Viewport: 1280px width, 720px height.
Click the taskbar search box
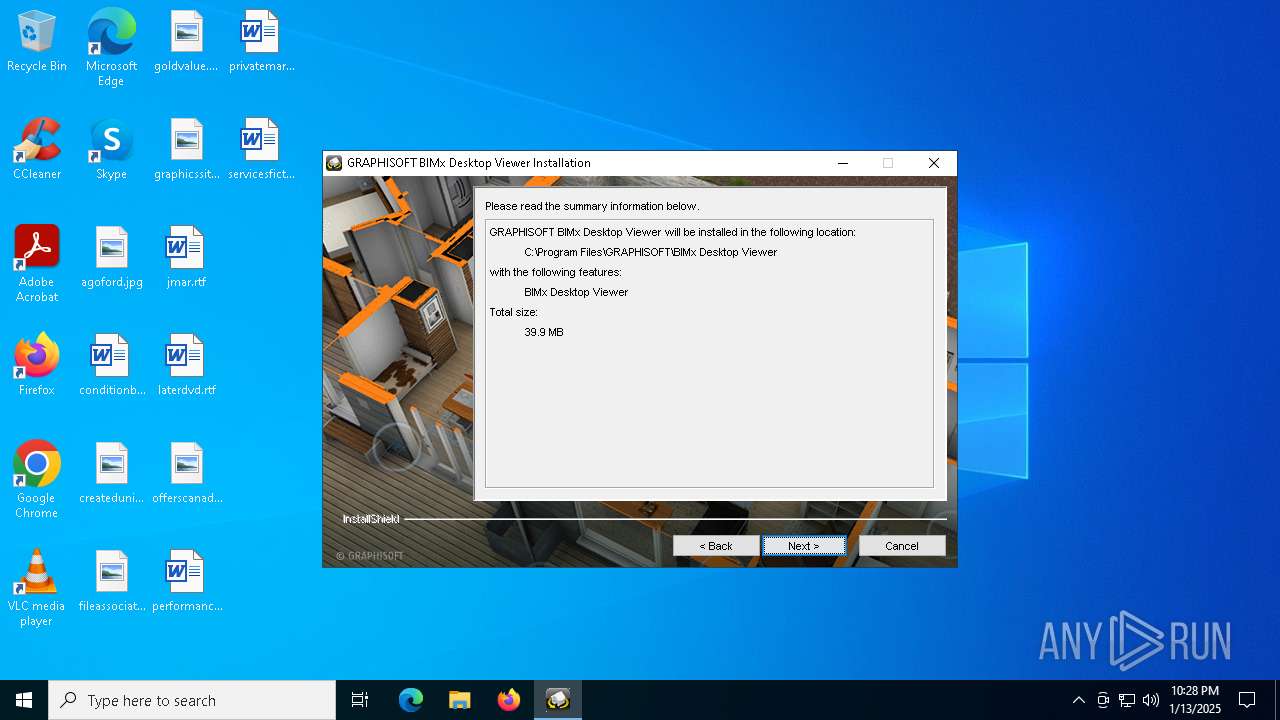192,701
